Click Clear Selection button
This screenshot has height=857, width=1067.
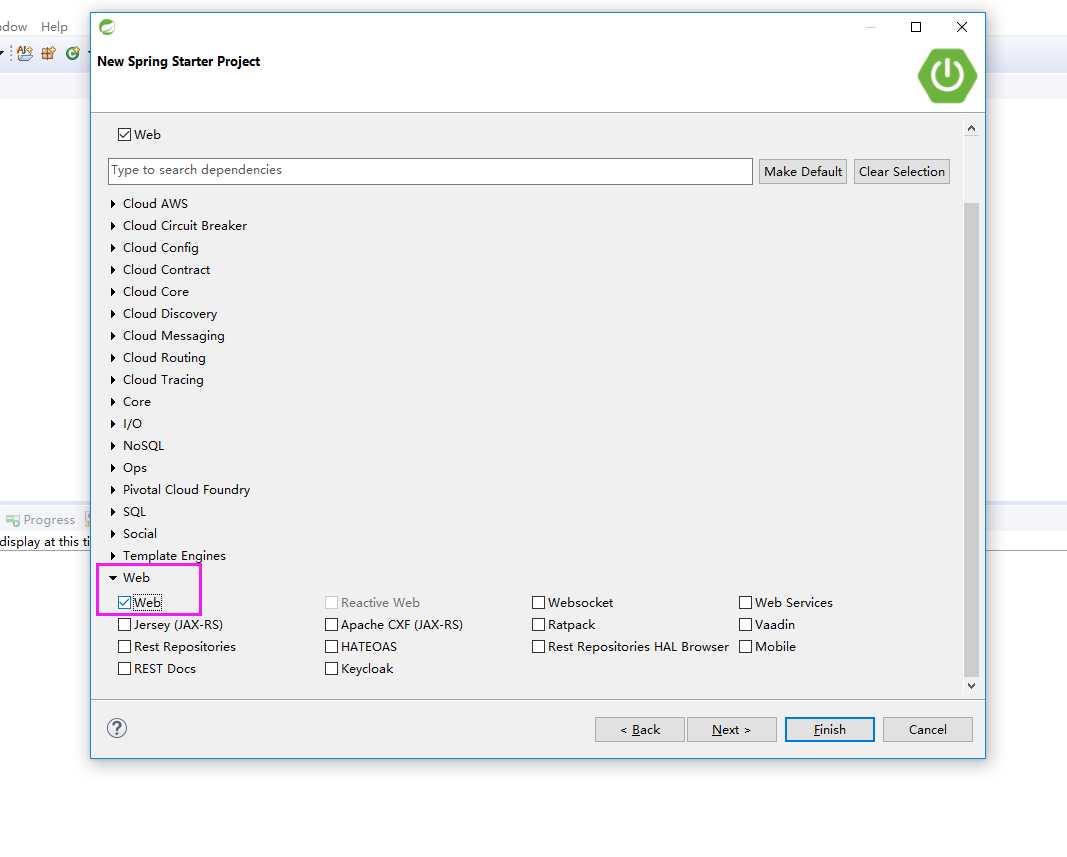click(902, 172)
